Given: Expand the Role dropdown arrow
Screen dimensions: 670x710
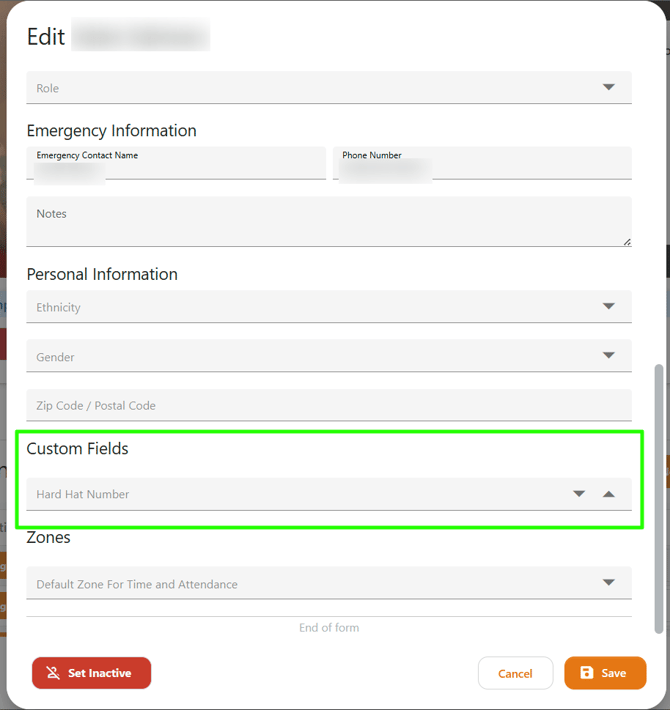Looking at the screenshot, I should point(609,88).
